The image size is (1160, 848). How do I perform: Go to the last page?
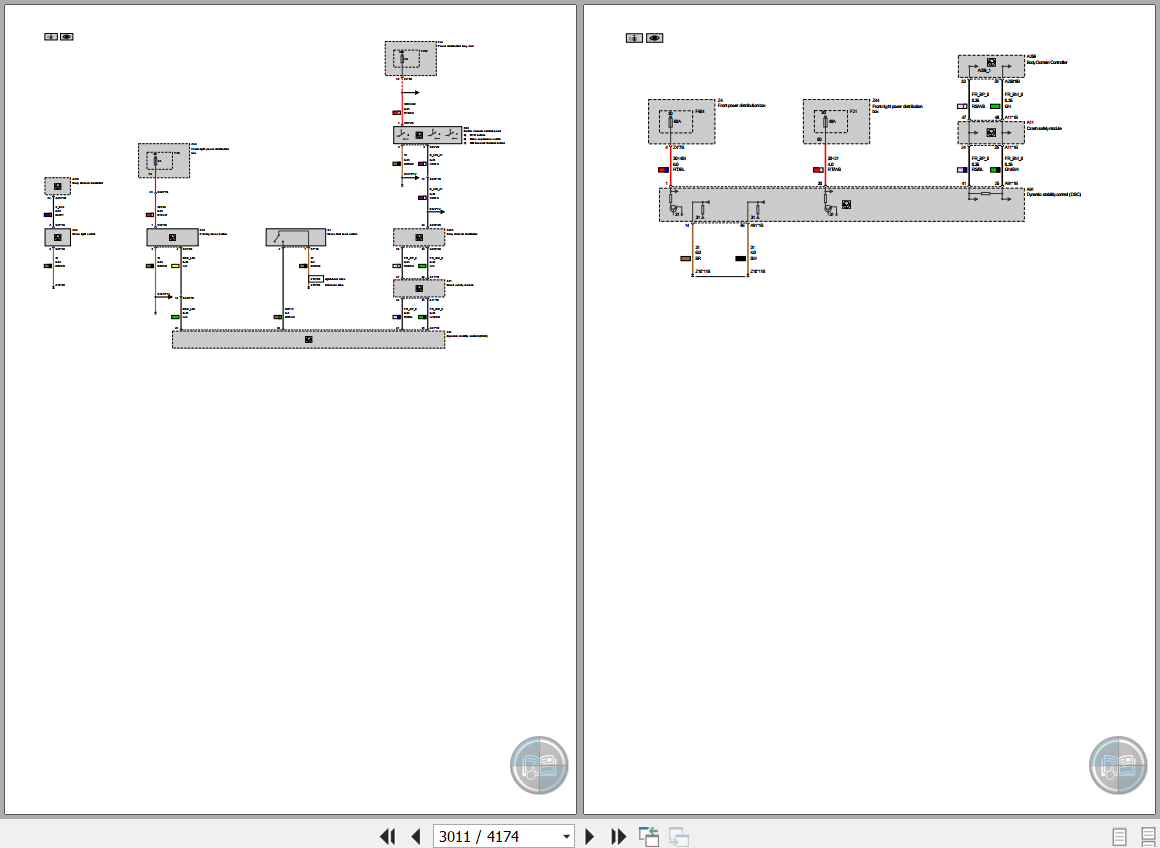pyautogui.click(x=618, y=836)
